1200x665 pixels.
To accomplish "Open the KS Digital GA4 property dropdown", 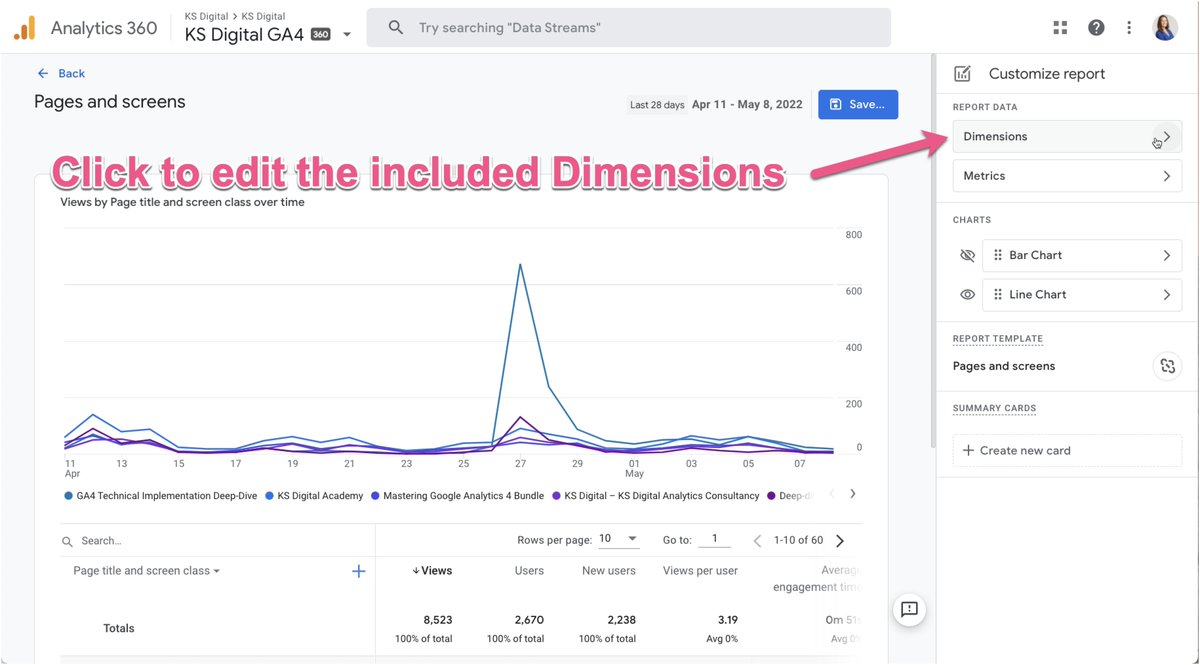I will tap(347, 35).
